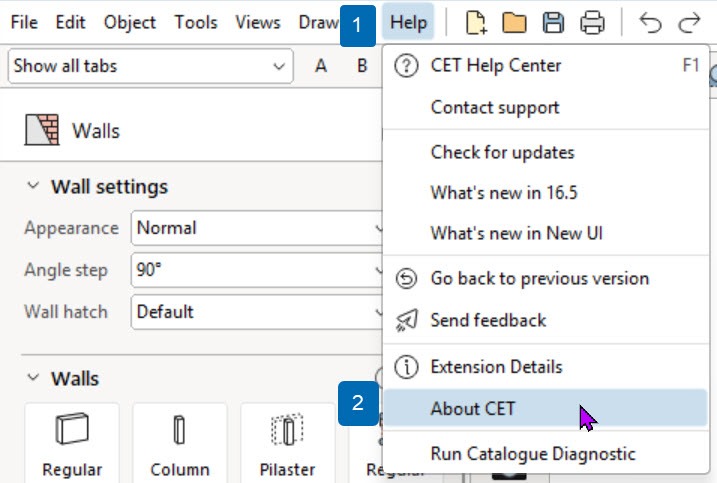Click the Open folder icon

tap(514, 23)
